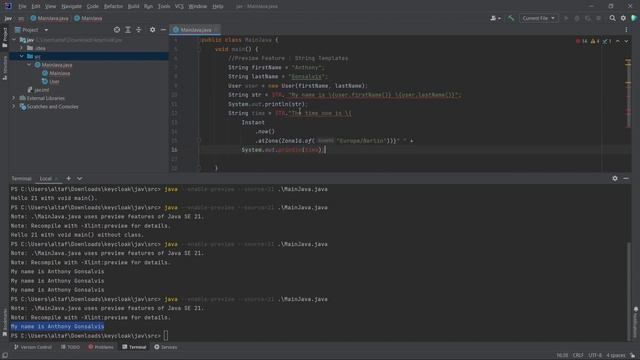Open the TODO tool window

point(70,347)
